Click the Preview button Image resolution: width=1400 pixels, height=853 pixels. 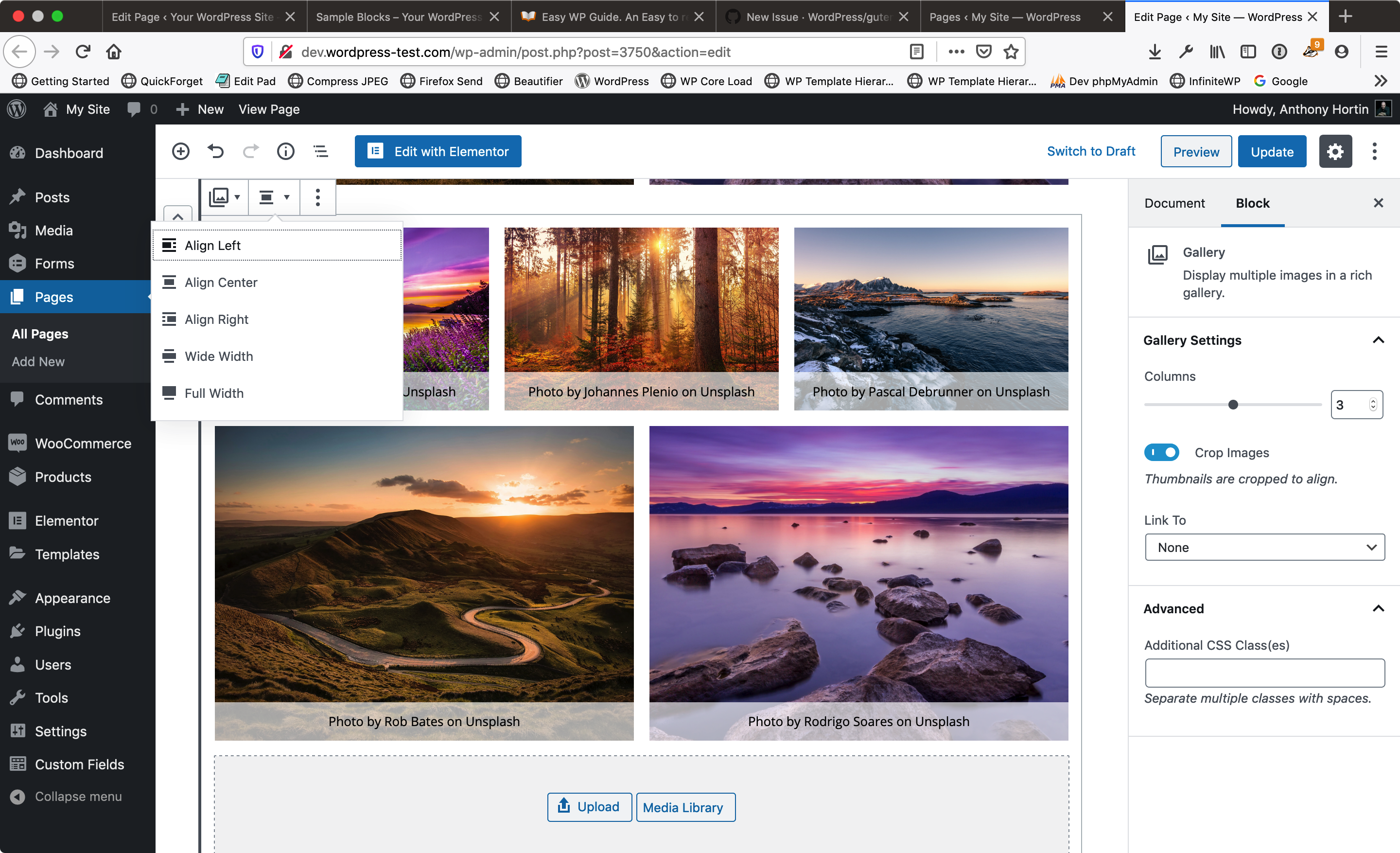coord(1196,151)
